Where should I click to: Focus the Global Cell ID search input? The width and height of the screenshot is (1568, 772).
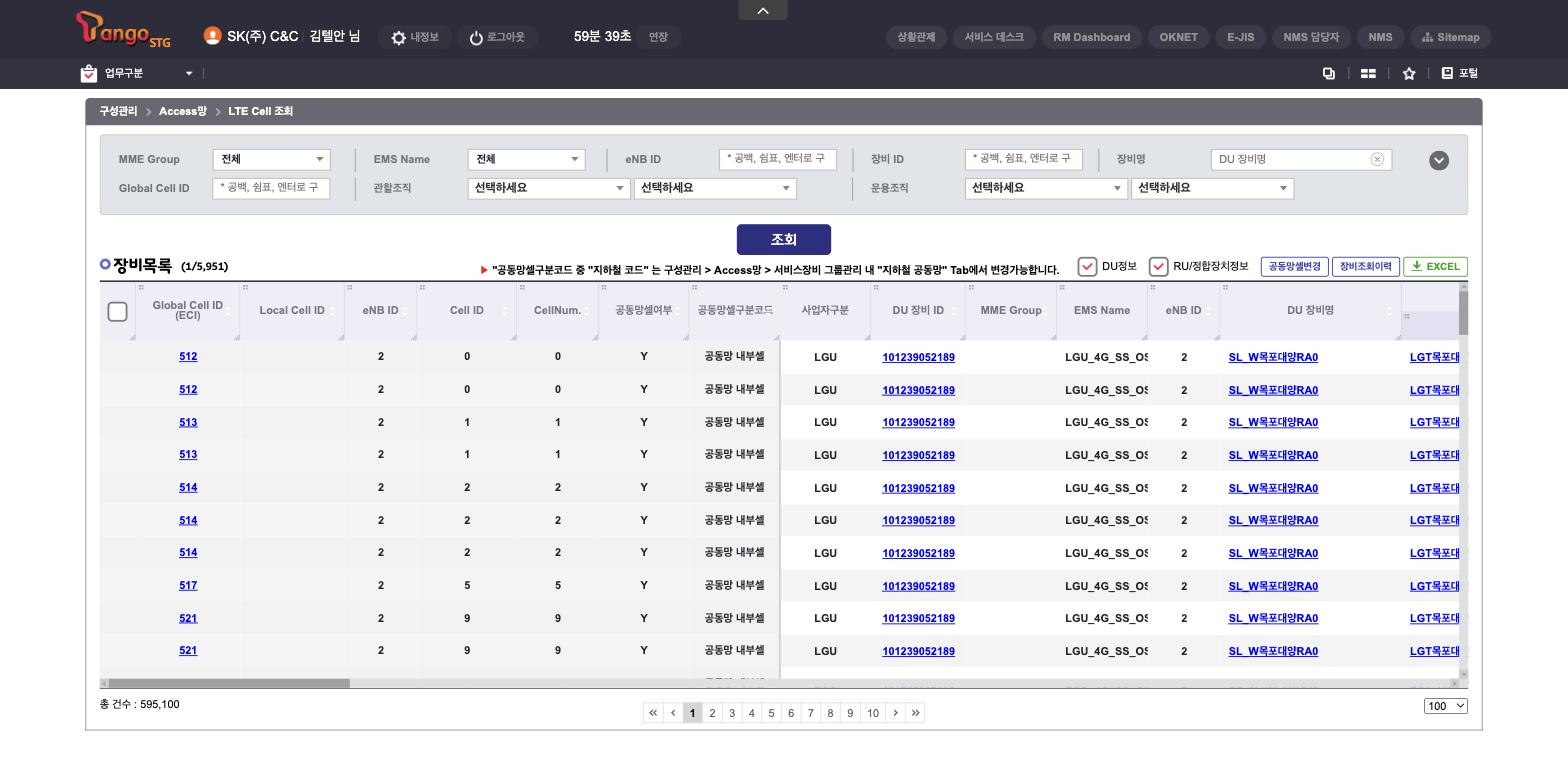[x=271, y=188]
